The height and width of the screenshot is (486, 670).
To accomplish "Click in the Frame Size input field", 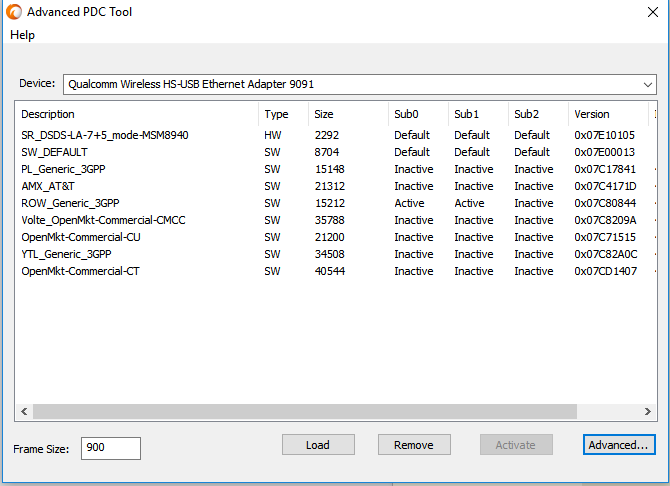I will pyautogui.click(x=111, y=448).
